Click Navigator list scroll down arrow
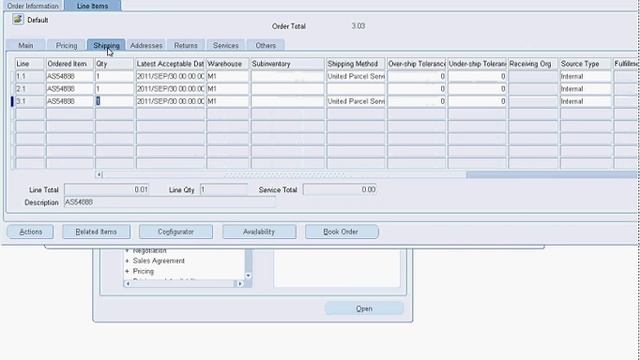Image resolution: width=640 pixels, height=360 pixels. coord(248,276)
